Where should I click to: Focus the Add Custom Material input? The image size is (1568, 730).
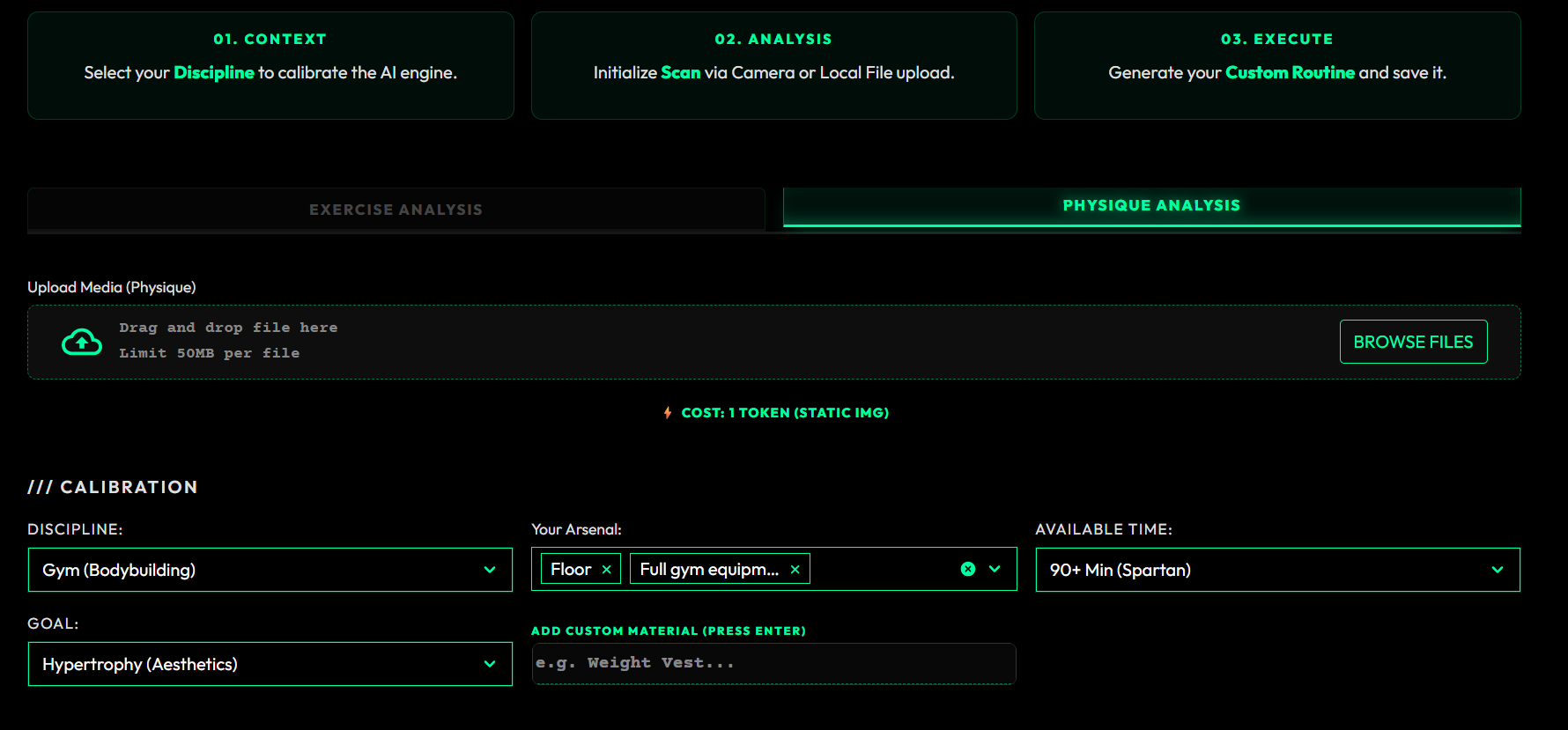[773, 663]
